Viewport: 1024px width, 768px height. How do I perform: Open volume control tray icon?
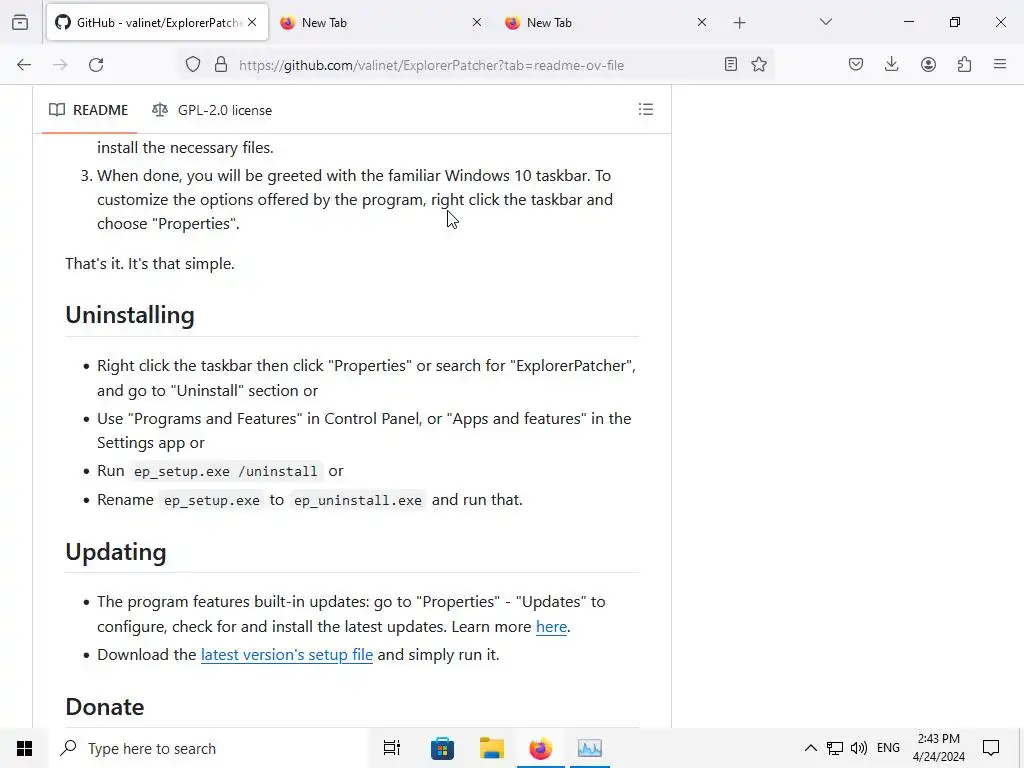click(859, 748)
